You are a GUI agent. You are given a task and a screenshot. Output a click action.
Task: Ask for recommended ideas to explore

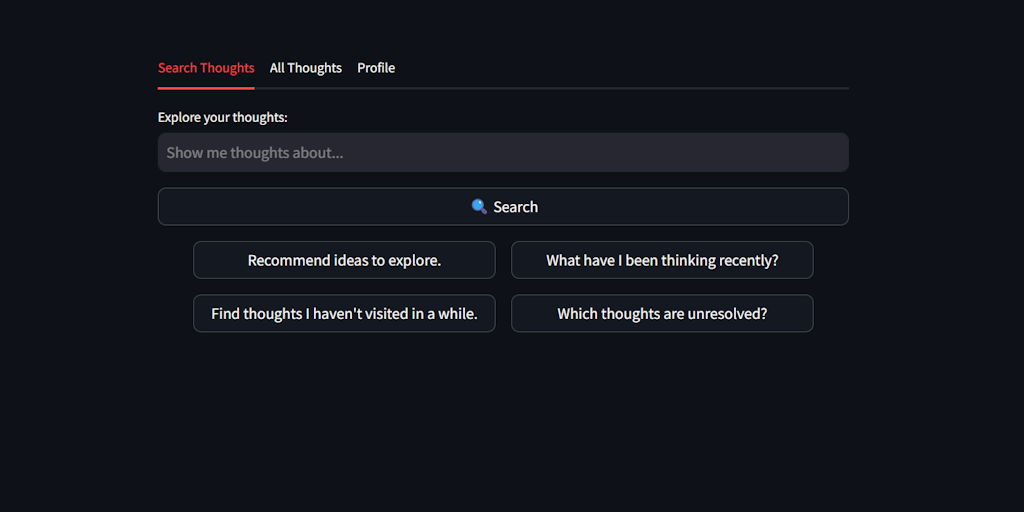click(344, 260)
